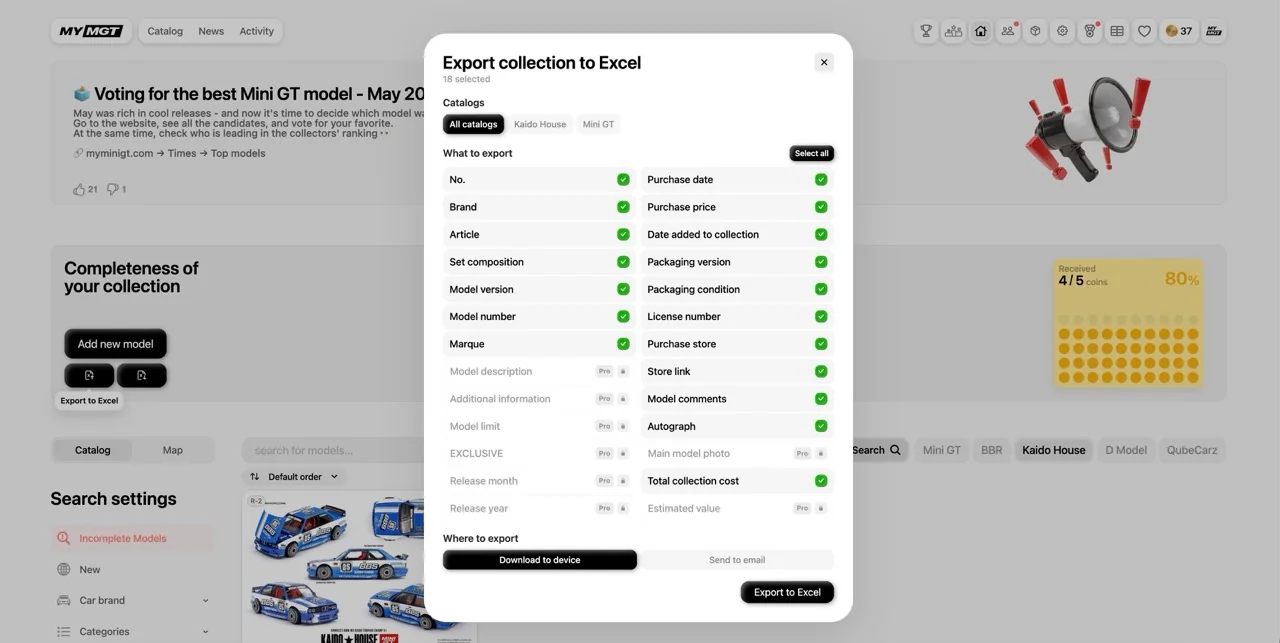Open the blue BMW Kaido House model thumbnail
1280x643 pixels.
pyautogui.click(x=340, y=567)
